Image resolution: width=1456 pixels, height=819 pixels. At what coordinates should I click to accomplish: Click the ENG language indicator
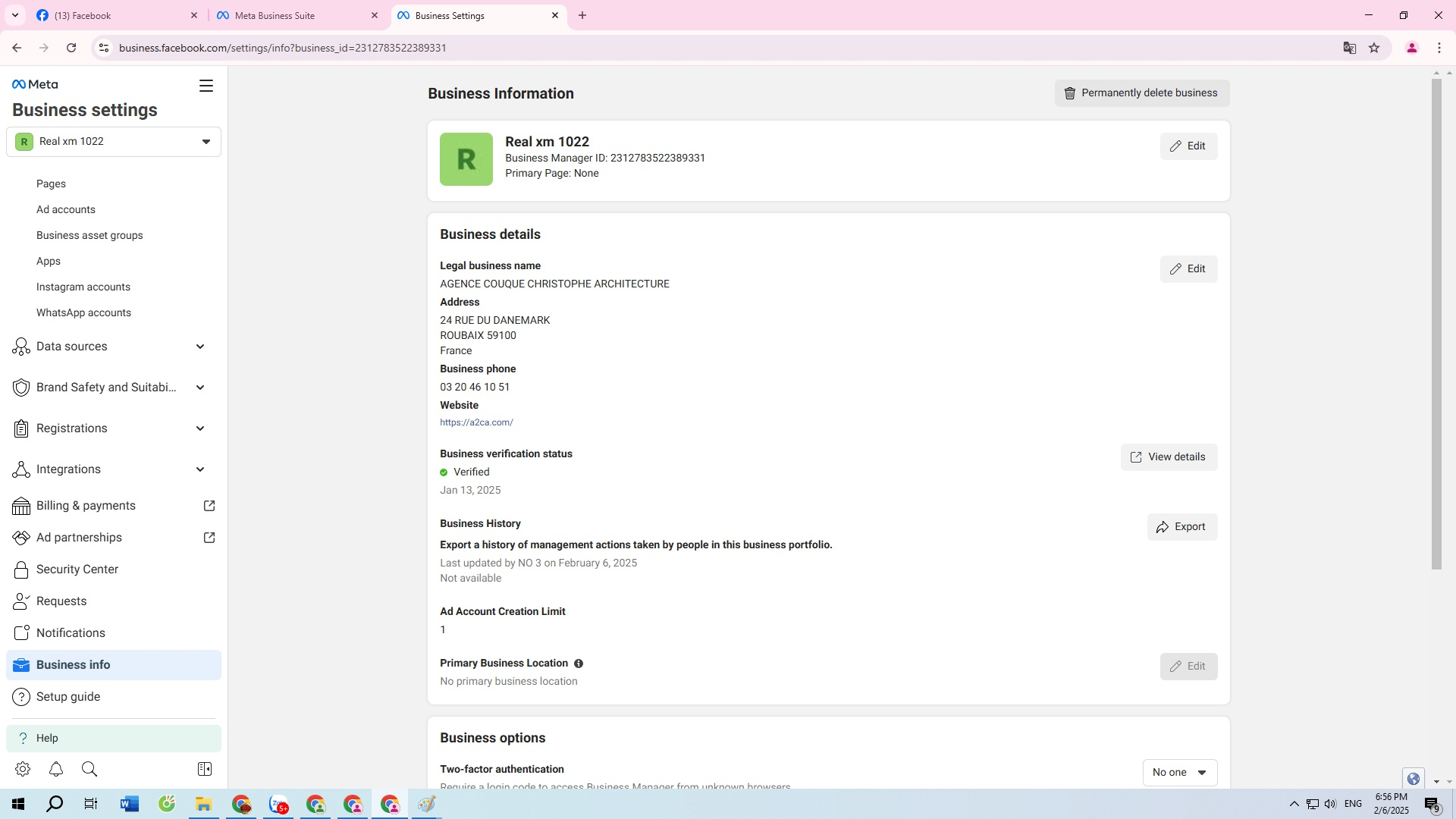1353,804
